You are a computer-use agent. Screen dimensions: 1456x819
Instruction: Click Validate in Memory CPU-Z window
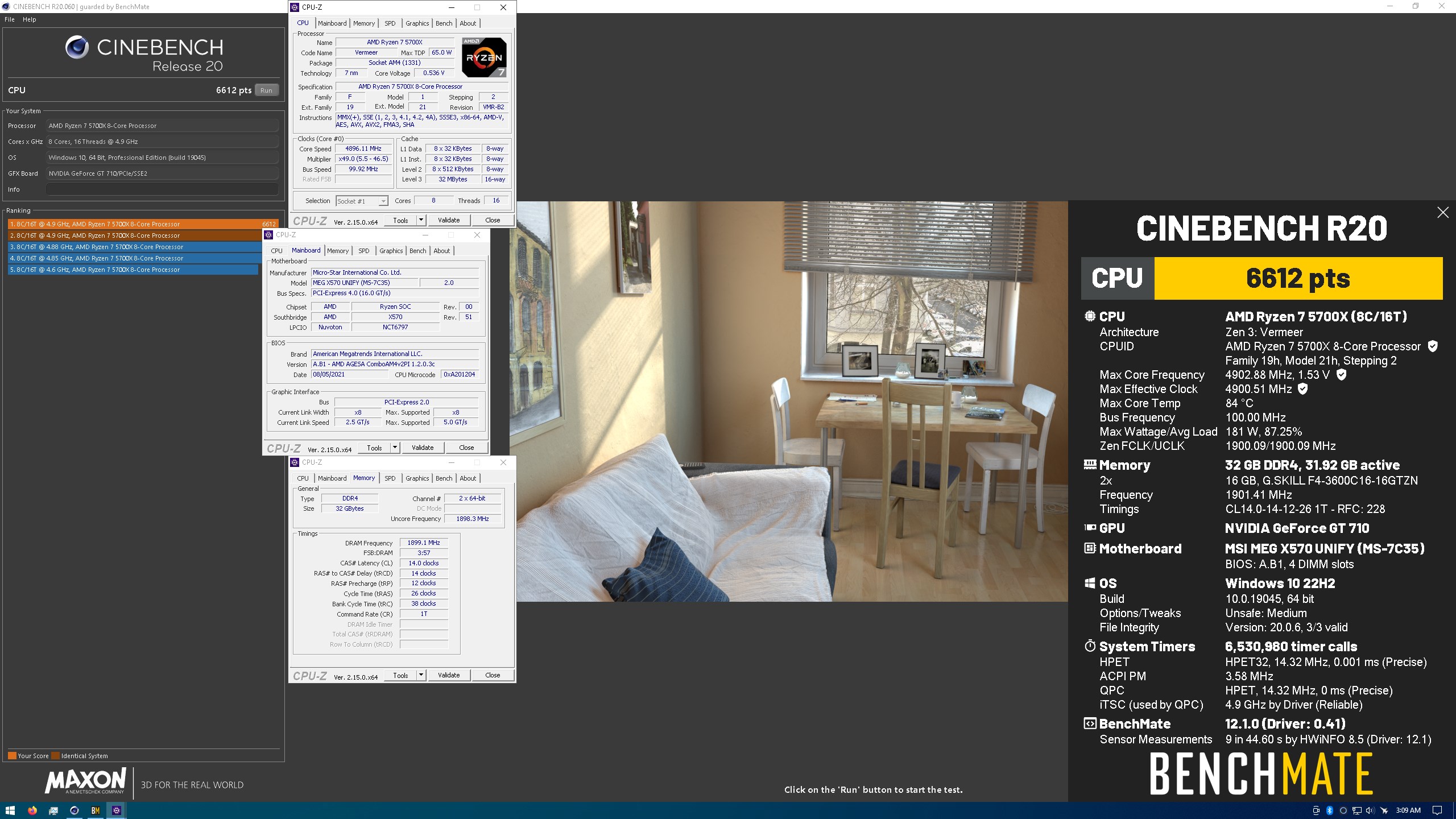pos(449,675)
